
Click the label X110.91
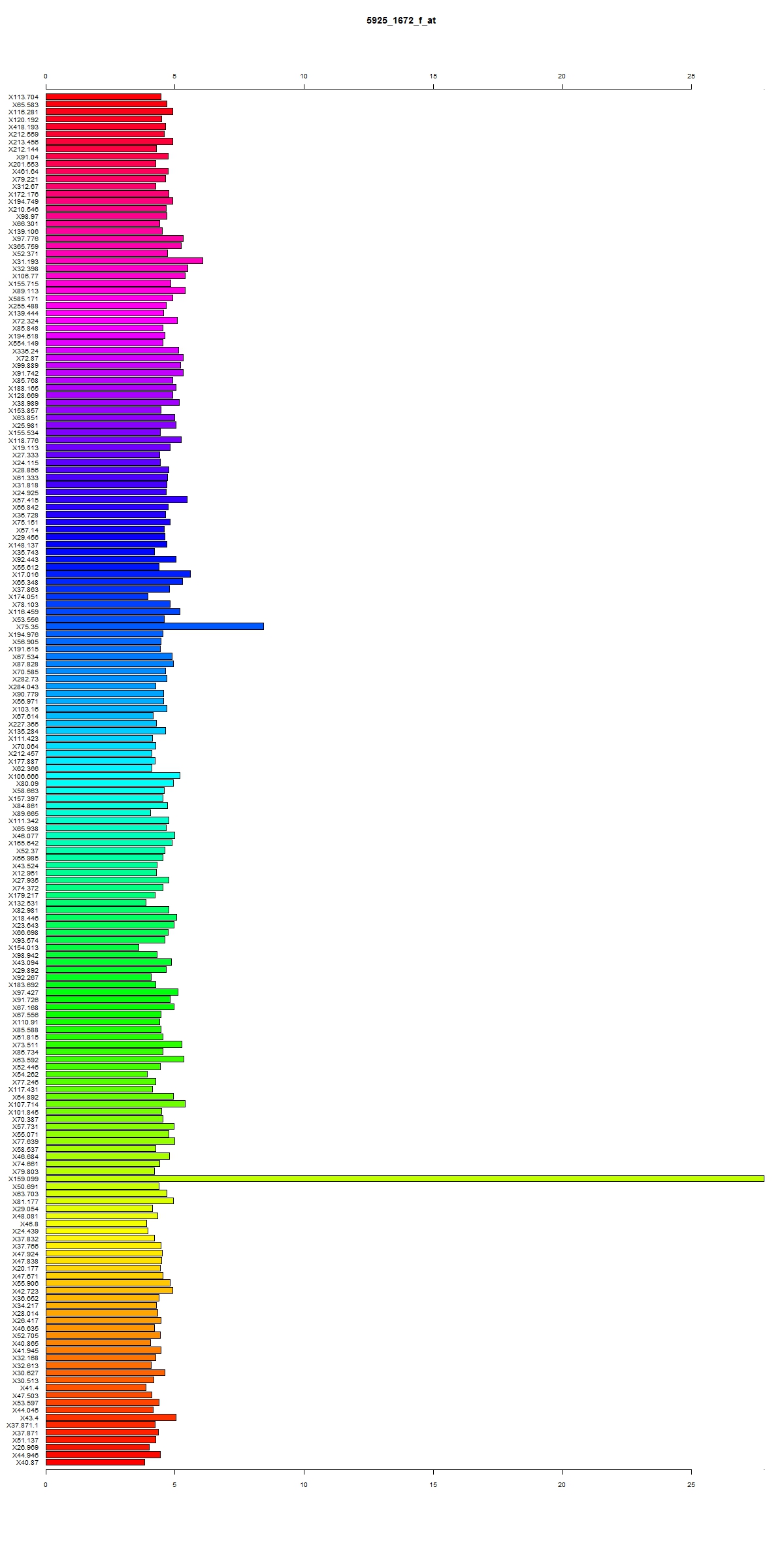25,1022
